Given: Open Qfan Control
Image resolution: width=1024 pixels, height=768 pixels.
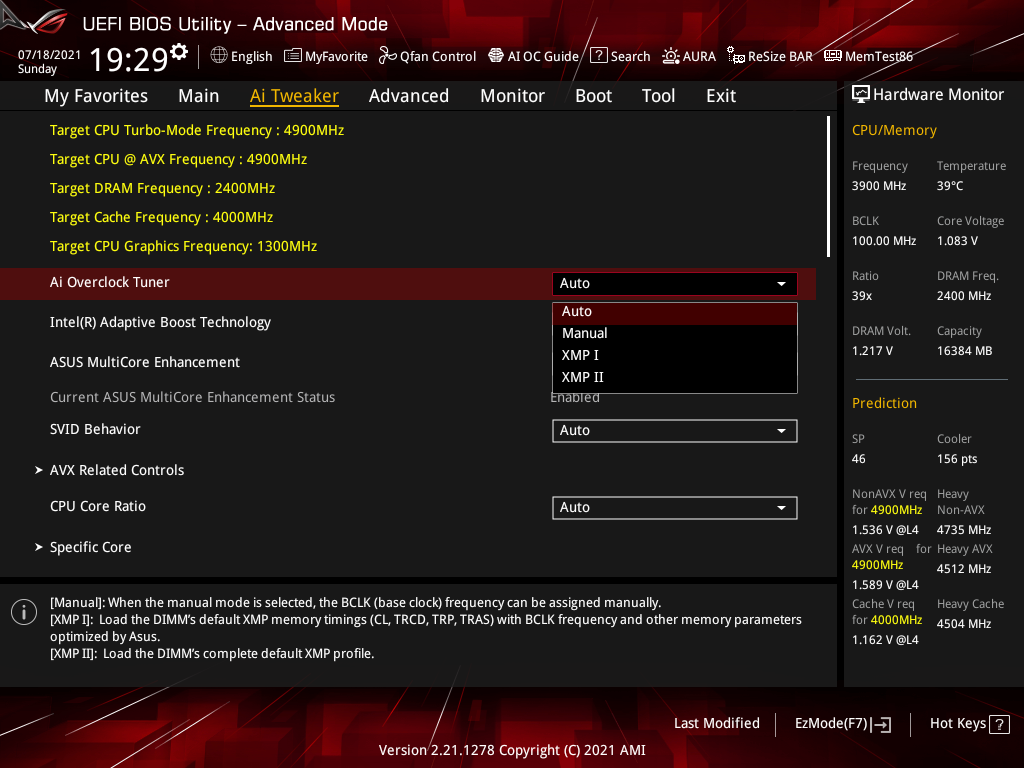Looking at the screenshot, I should pos(427,56).
